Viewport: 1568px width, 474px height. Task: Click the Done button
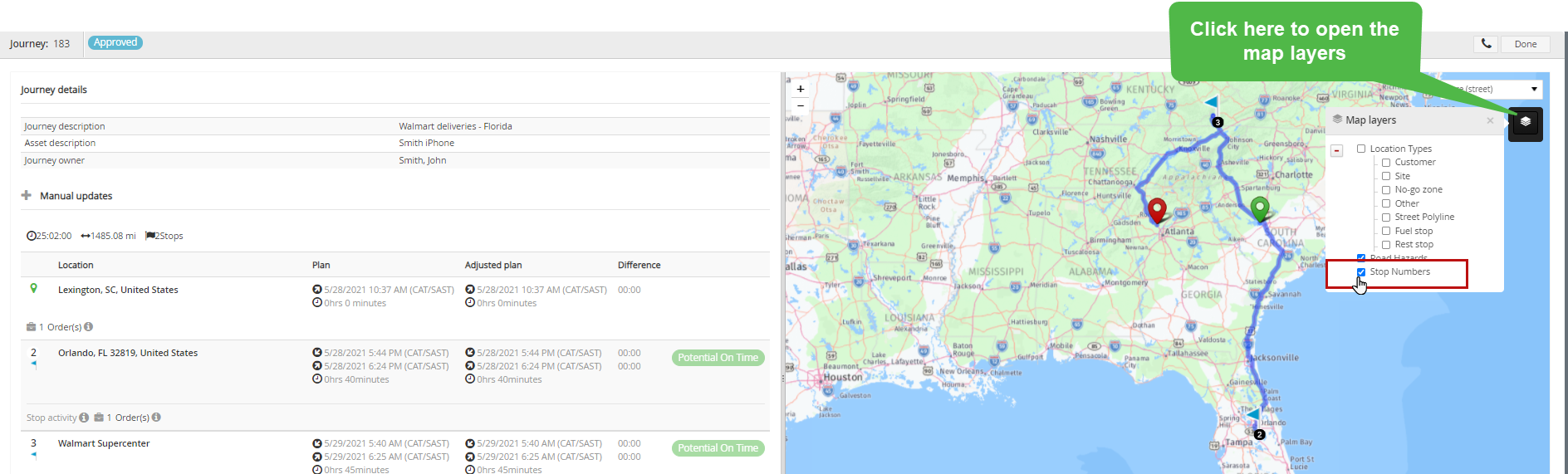(1525, 44)
